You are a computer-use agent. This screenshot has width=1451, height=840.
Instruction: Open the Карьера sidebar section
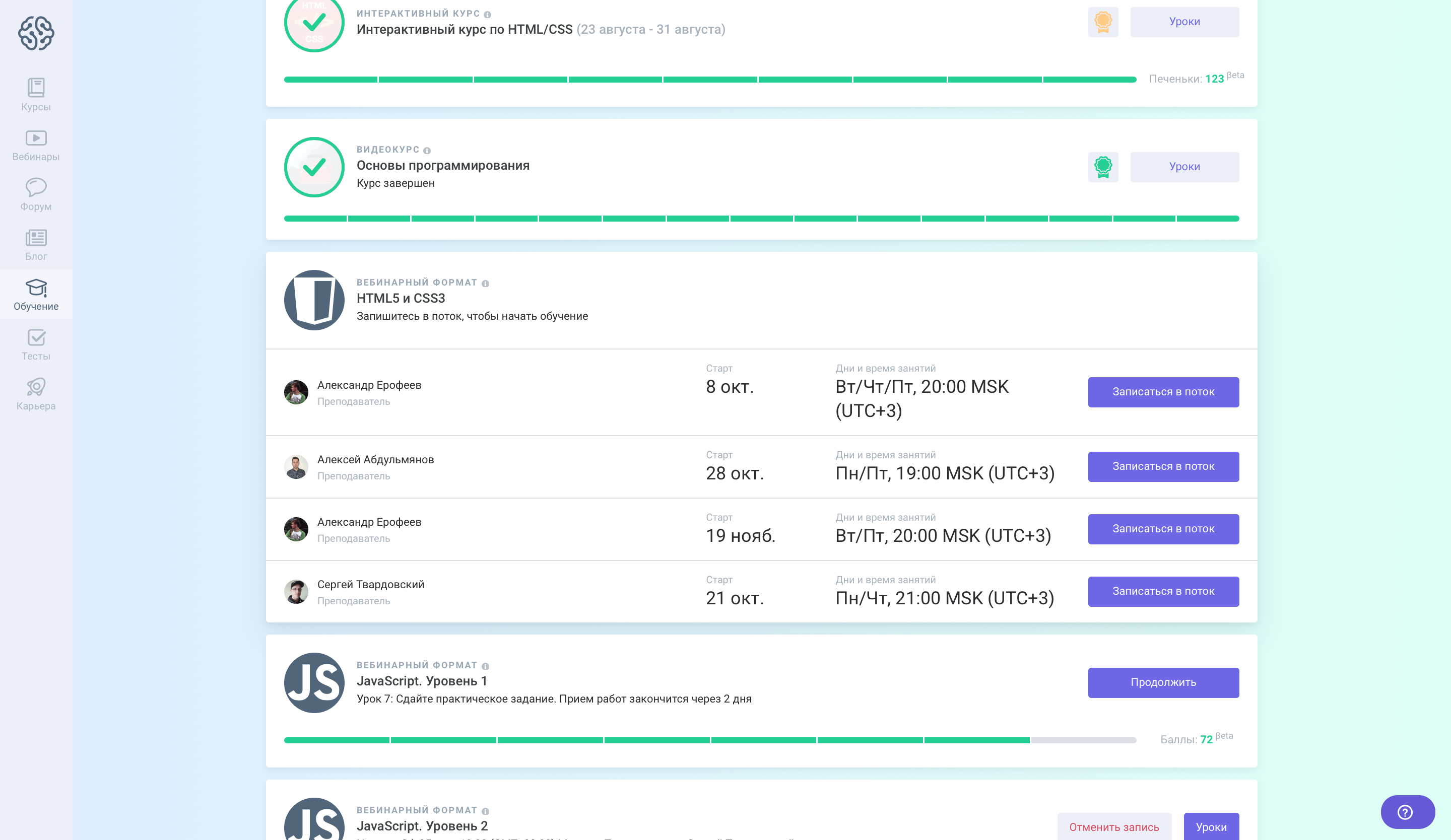[36, 394]
